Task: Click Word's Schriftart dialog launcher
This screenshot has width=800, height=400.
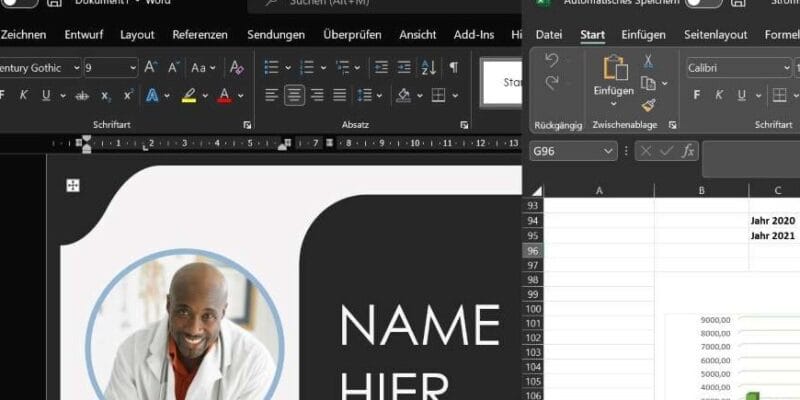Action: tap(247, 125)
